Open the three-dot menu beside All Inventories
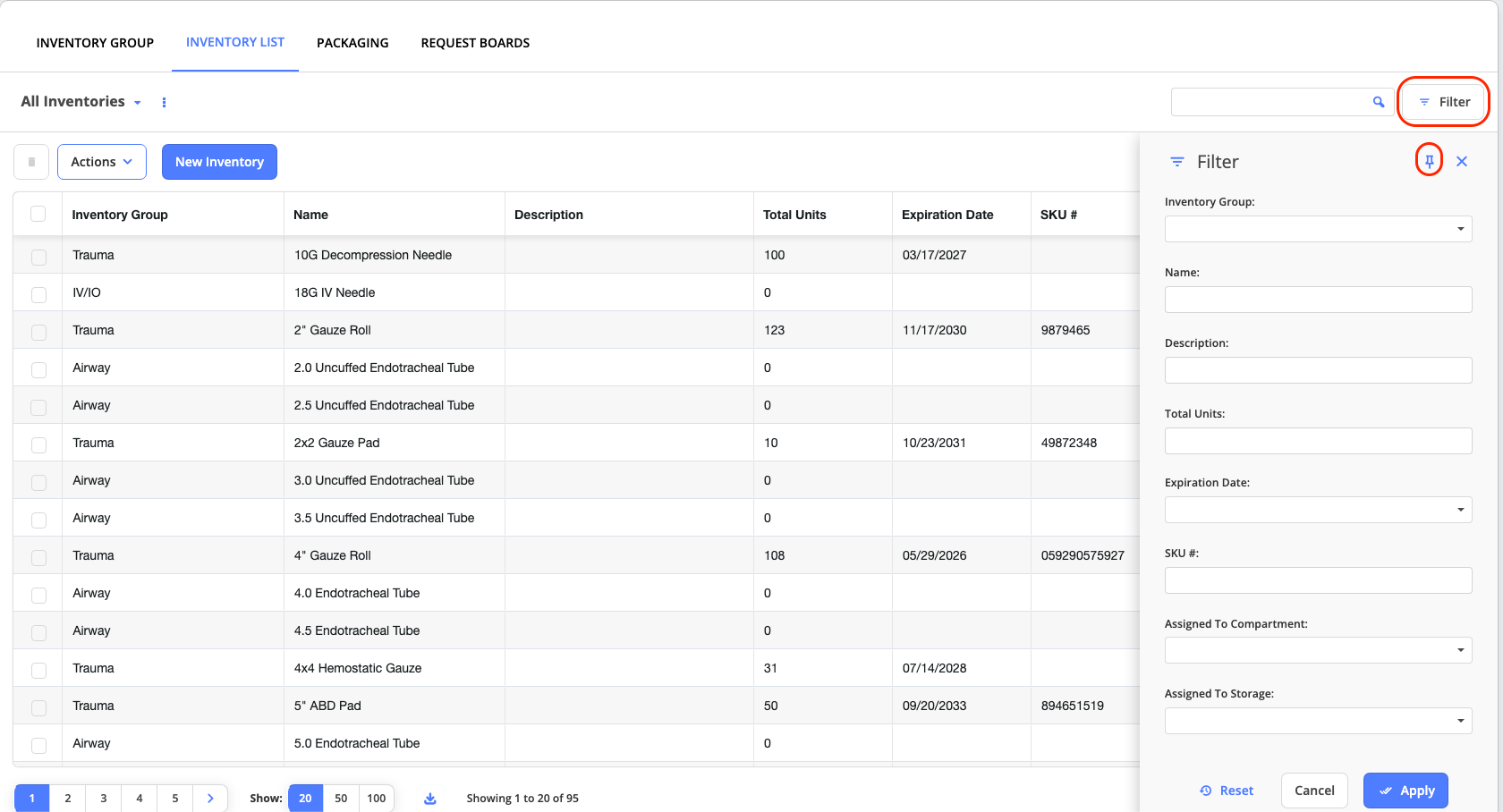Screen dimensions: 1503x812 click(x=164, y=102)
